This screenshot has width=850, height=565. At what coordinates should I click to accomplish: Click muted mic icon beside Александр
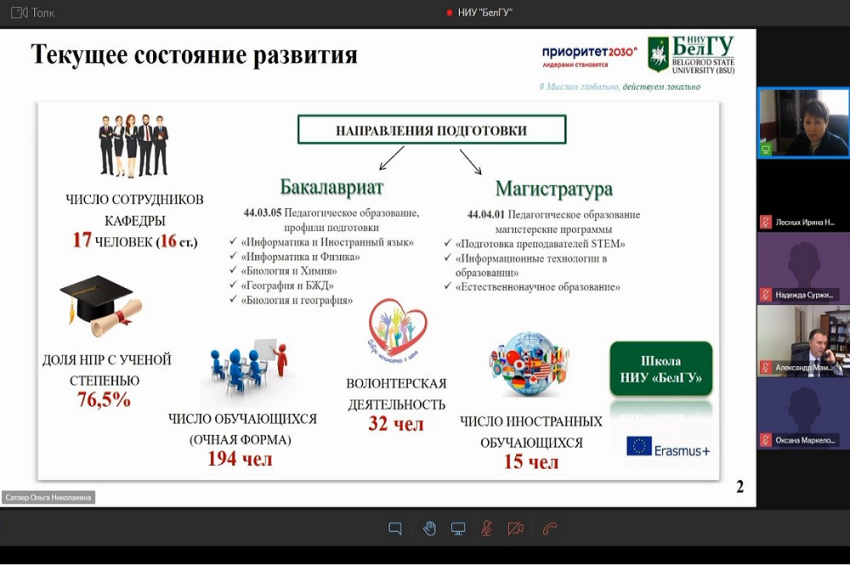[766, 368]
